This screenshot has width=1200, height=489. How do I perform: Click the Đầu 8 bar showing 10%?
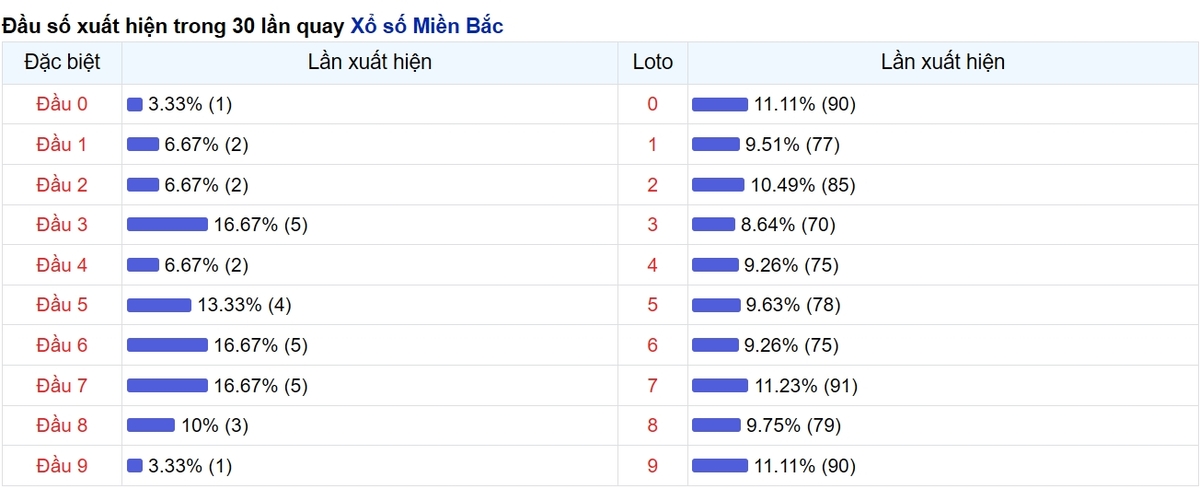point(151,425)
